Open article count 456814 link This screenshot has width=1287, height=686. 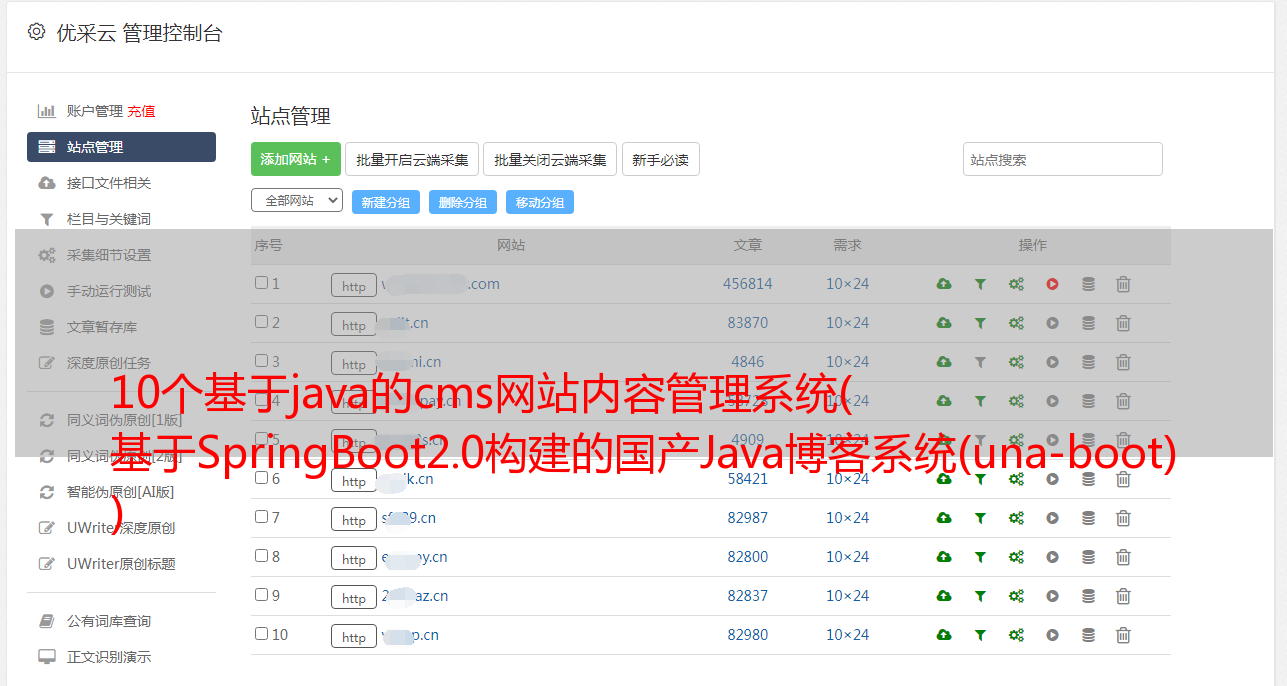tap(748, 284)
